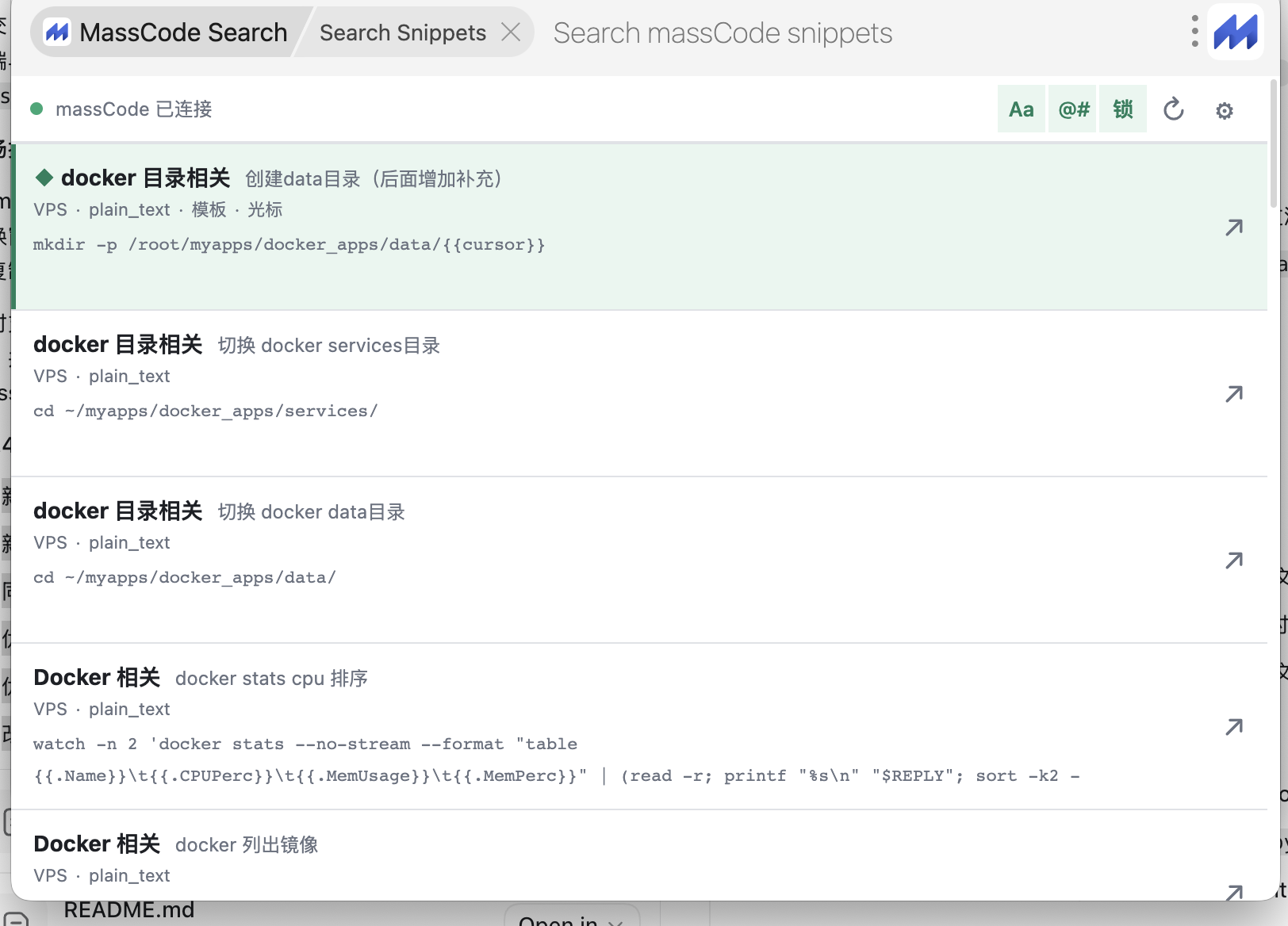Open the three-dot more options menu
Screen dimensions: 1288x926
[1194, 32]
